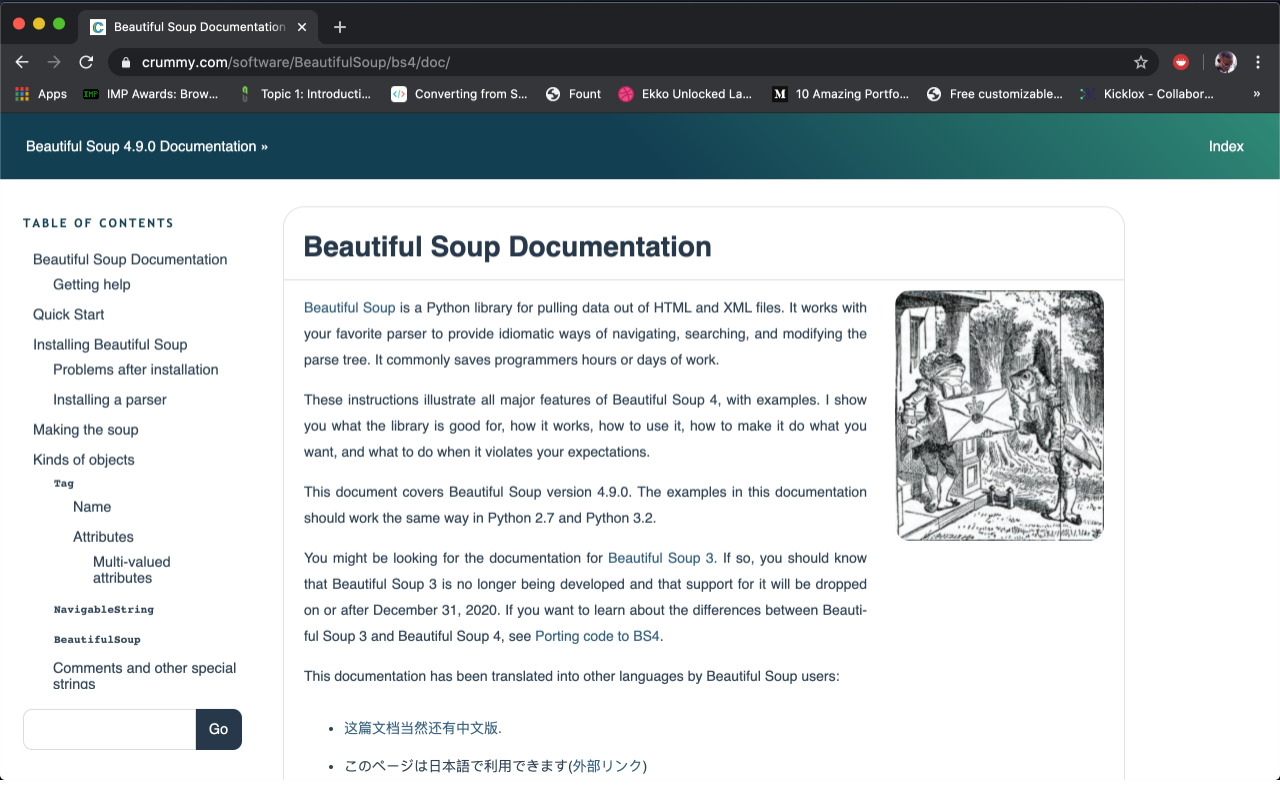The image size is (1280, 800).
Task: Bookmark this page with the star icon
Action: tap(1141, 62)
